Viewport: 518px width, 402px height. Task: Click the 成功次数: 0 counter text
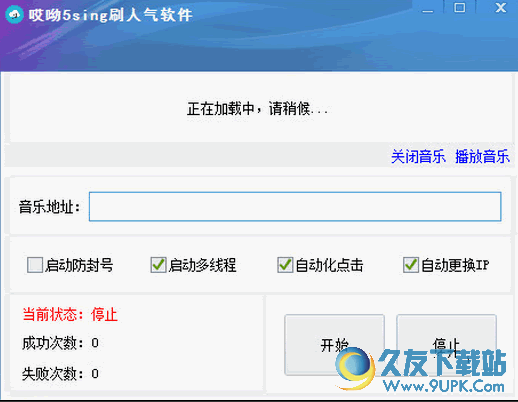(60, 343)
